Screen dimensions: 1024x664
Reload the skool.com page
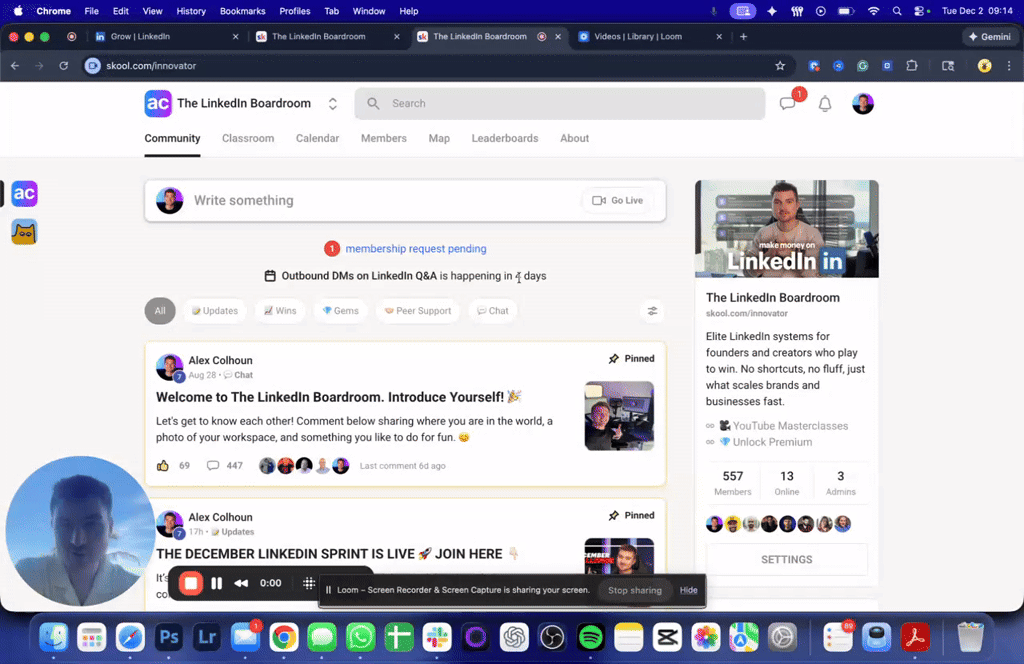click(x=63, y=66)
